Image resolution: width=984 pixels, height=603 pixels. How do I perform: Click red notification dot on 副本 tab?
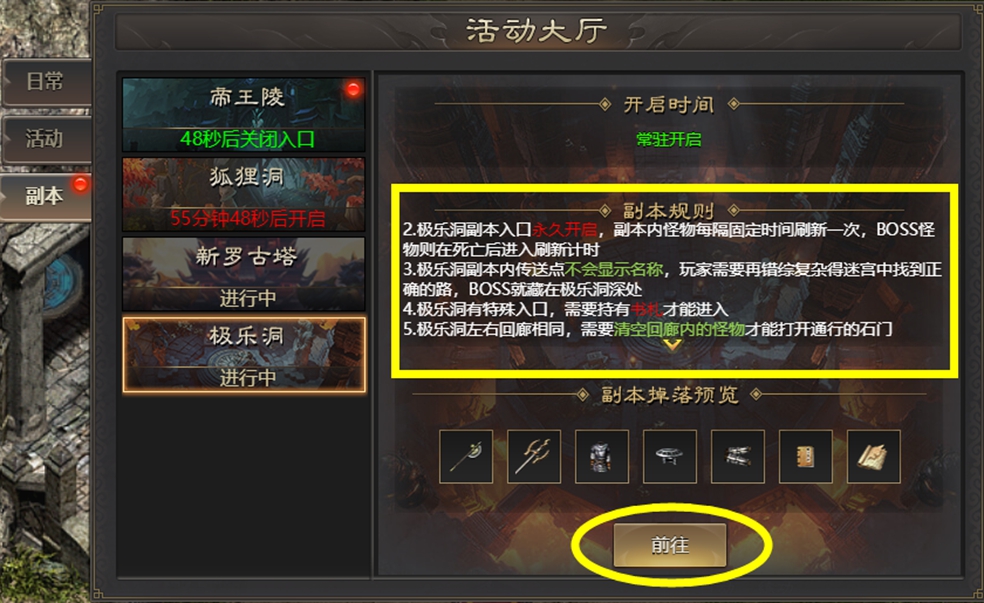point(80,184)
